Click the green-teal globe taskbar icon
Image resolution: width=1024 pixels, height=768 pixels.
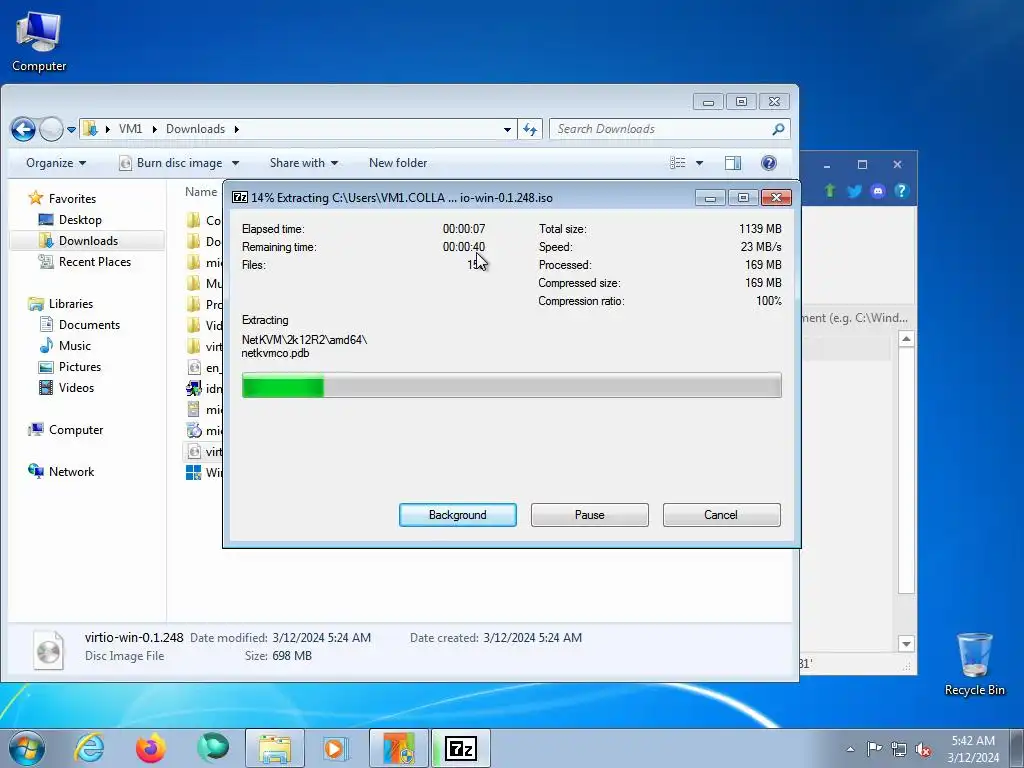pyautogui.click(x=213, y=748)
